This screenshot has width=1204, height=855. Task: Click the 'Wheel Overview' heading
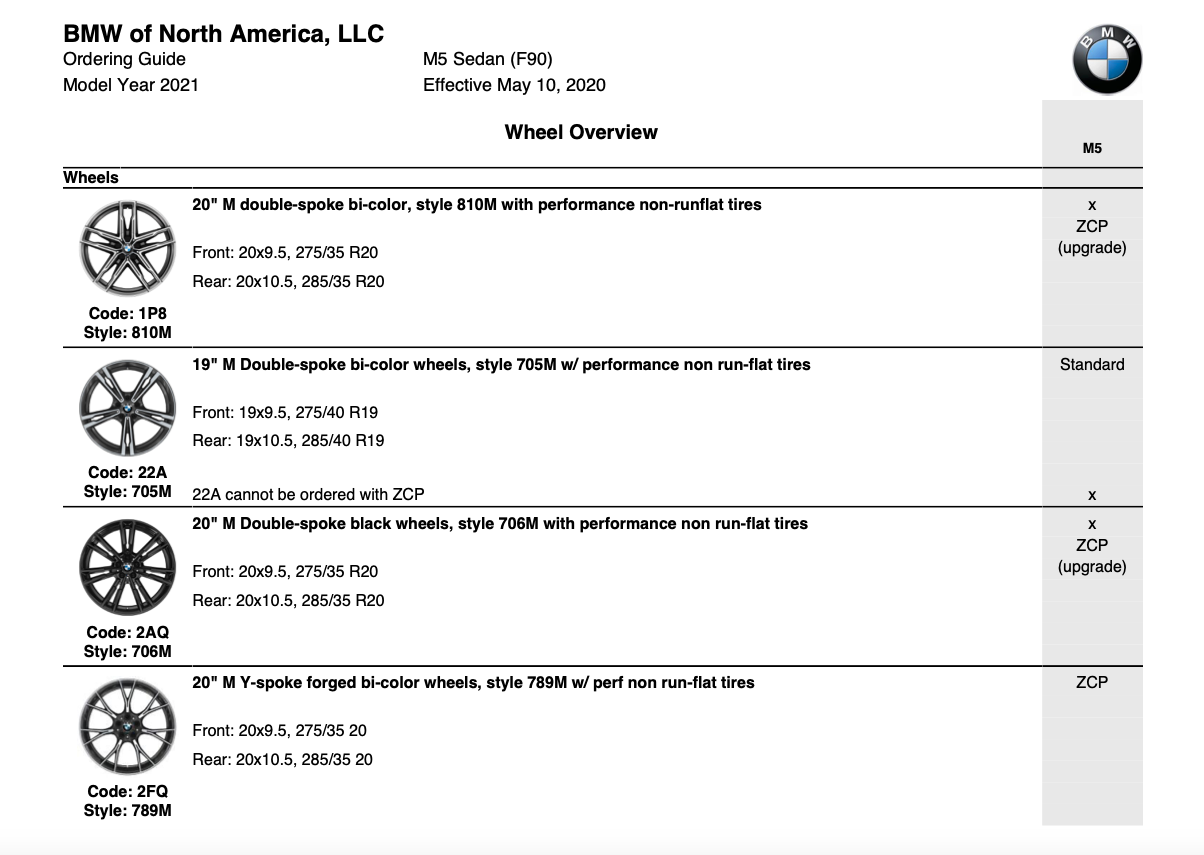click(581, 132)
